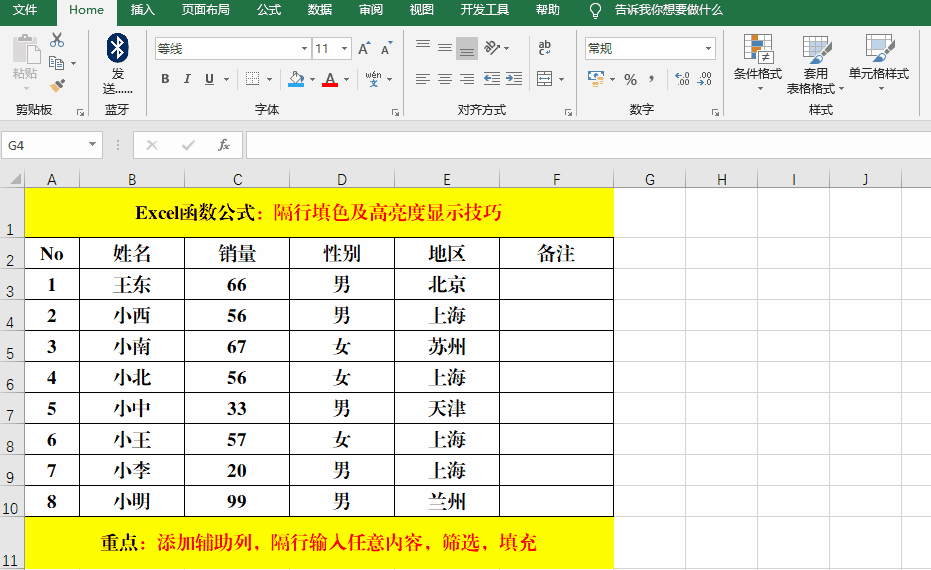Open the 公式 (Formulas) ribbon tab

268,10
